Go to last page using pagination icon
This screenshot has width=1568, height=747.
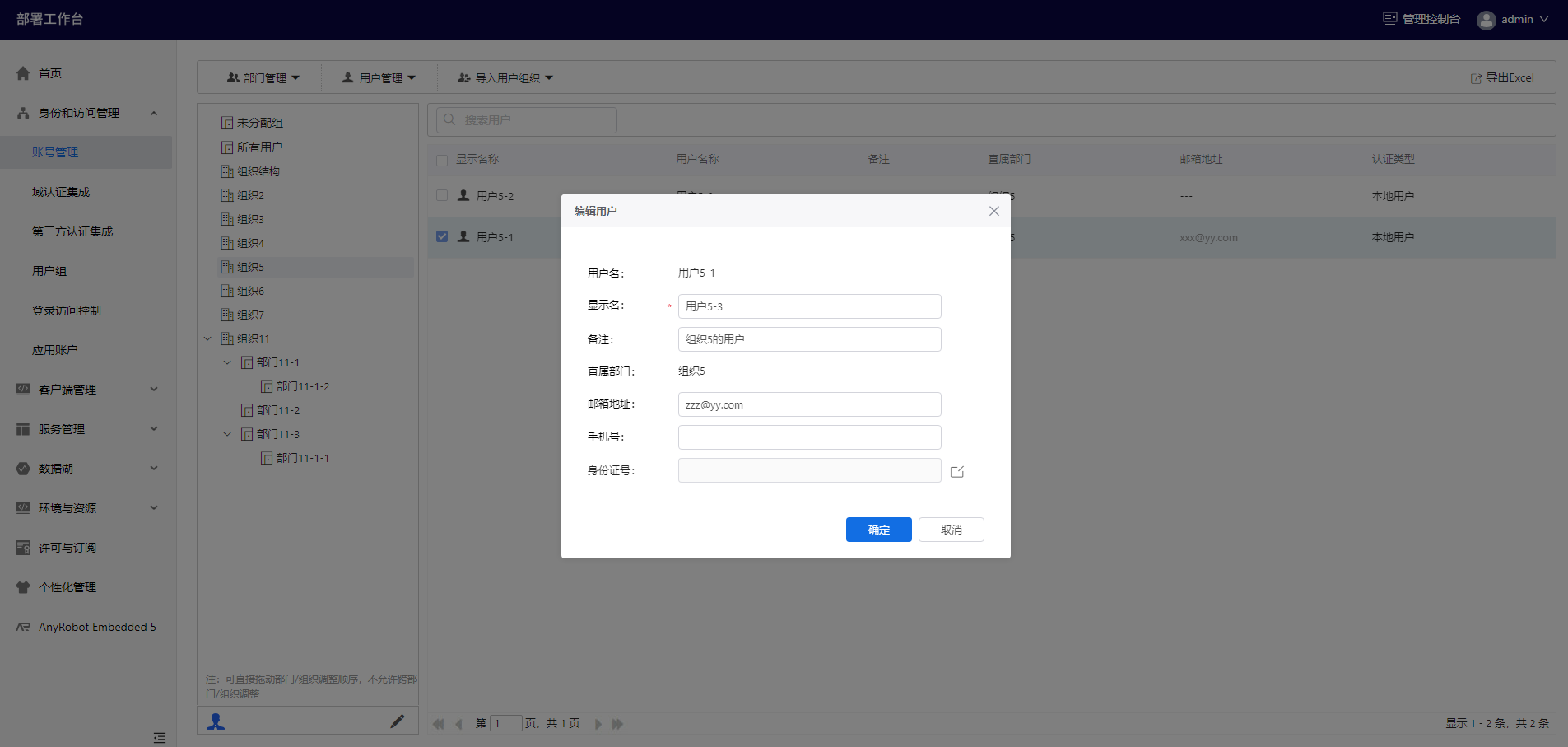click(x=618, y=724)
